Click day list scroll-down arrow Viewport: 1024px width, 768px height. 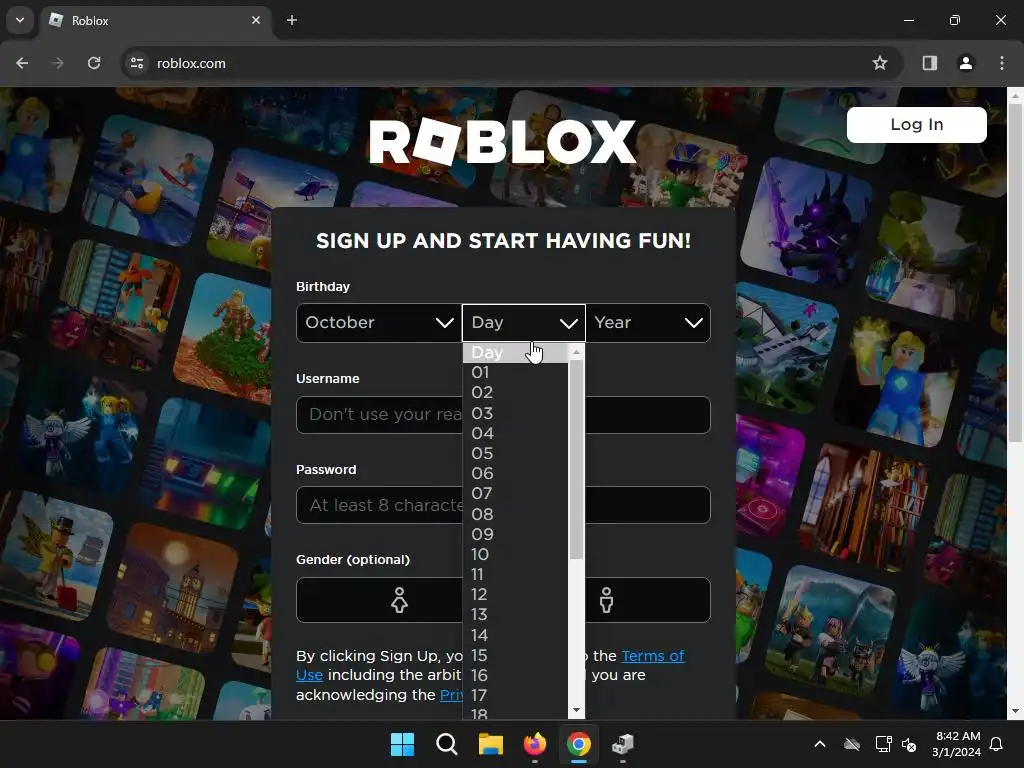coord(576,711)
